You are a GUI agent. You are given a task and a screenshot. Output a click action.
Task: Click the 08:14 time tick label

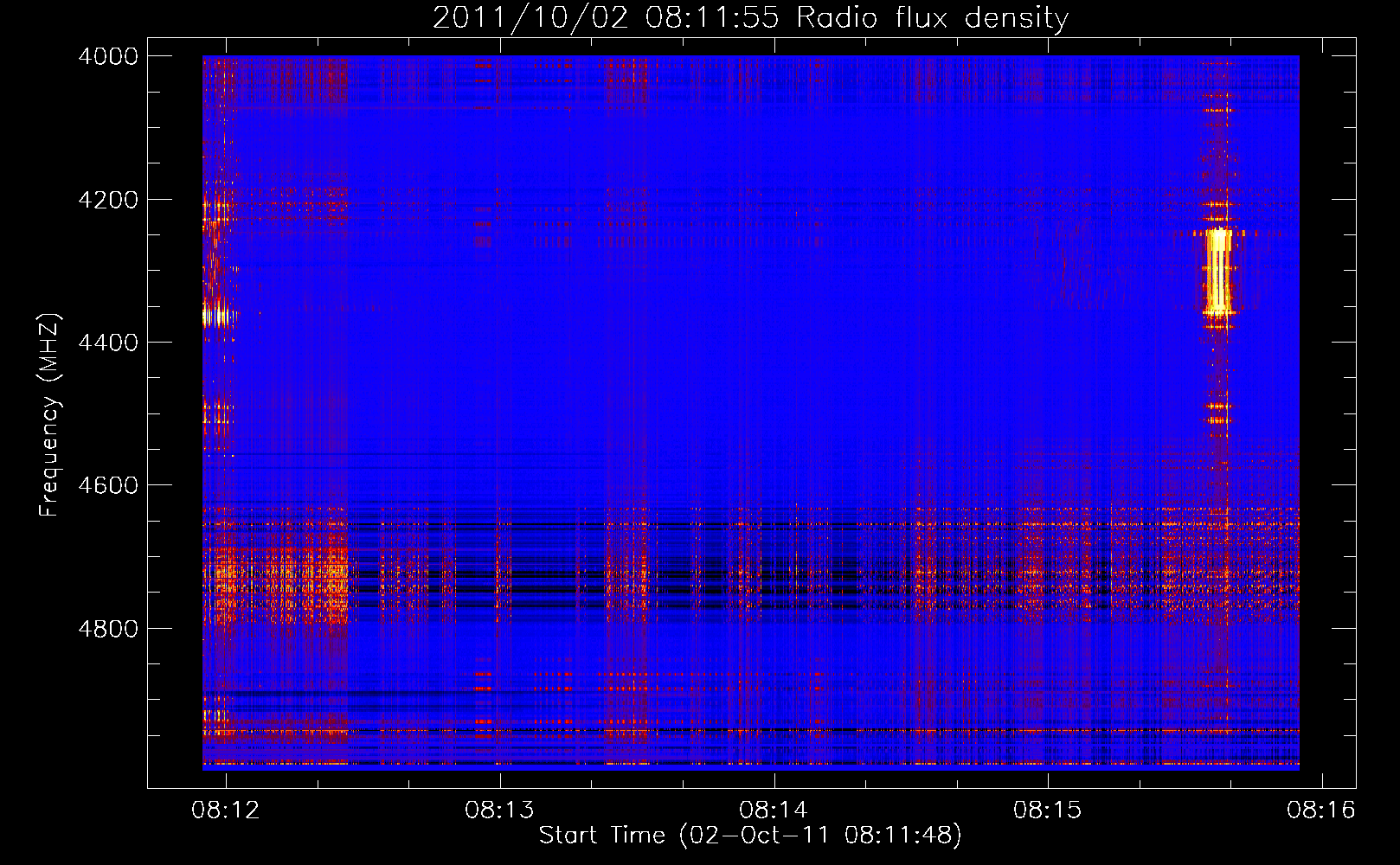(774, 811)
